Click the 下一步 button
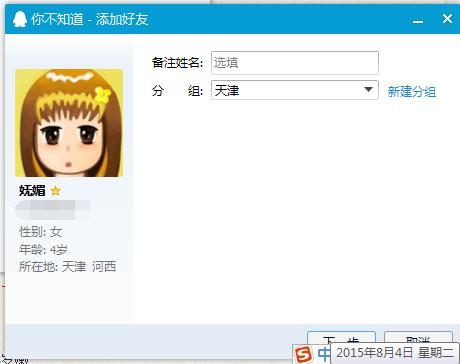460x364 pixels. pyautogui.click(x=341, y=337)
